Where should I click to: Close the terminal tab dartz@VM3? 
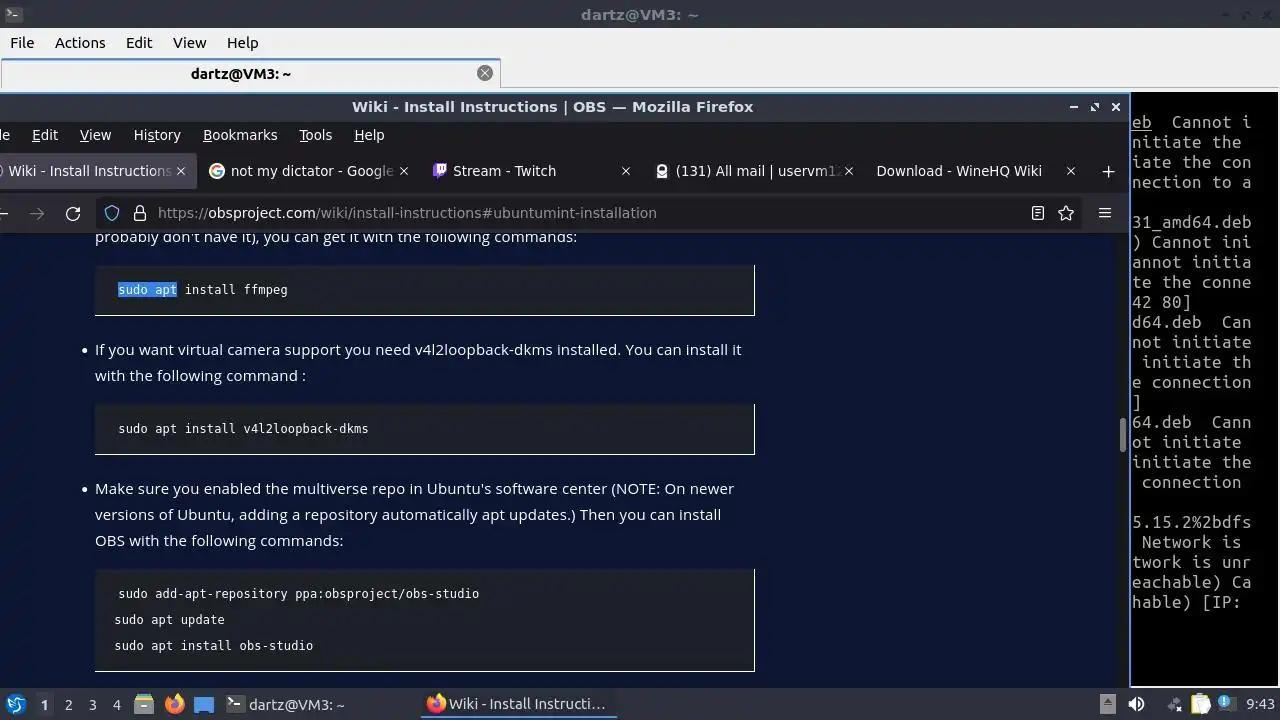485,73
